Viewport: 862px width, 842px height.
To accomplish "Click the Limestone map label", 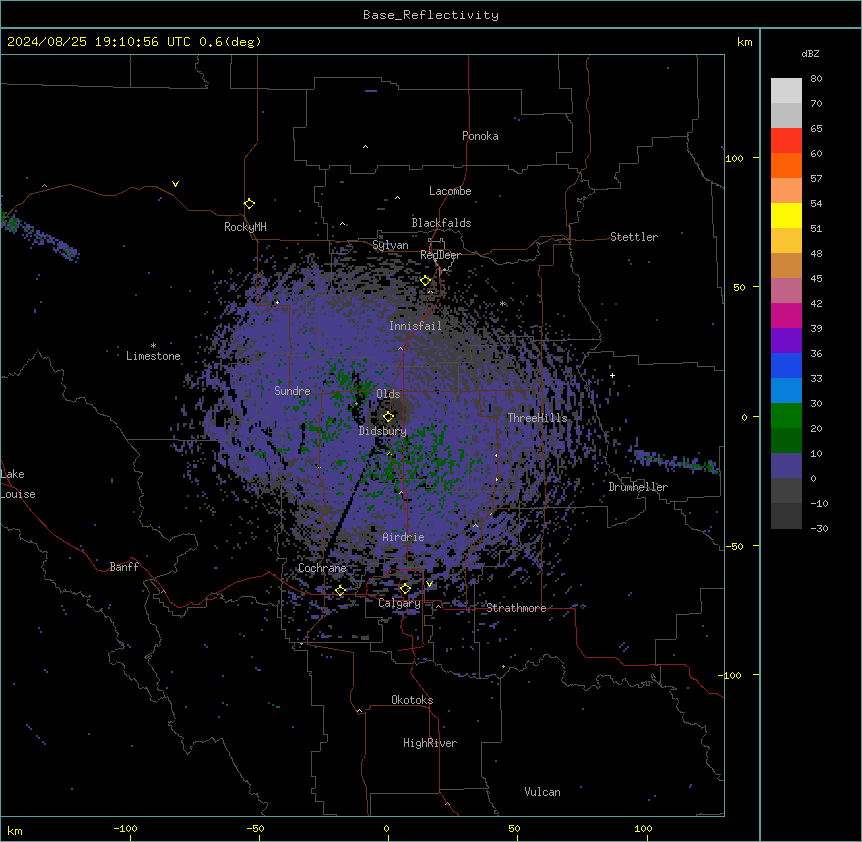I will pyautogui.click(x=153, y=356).
